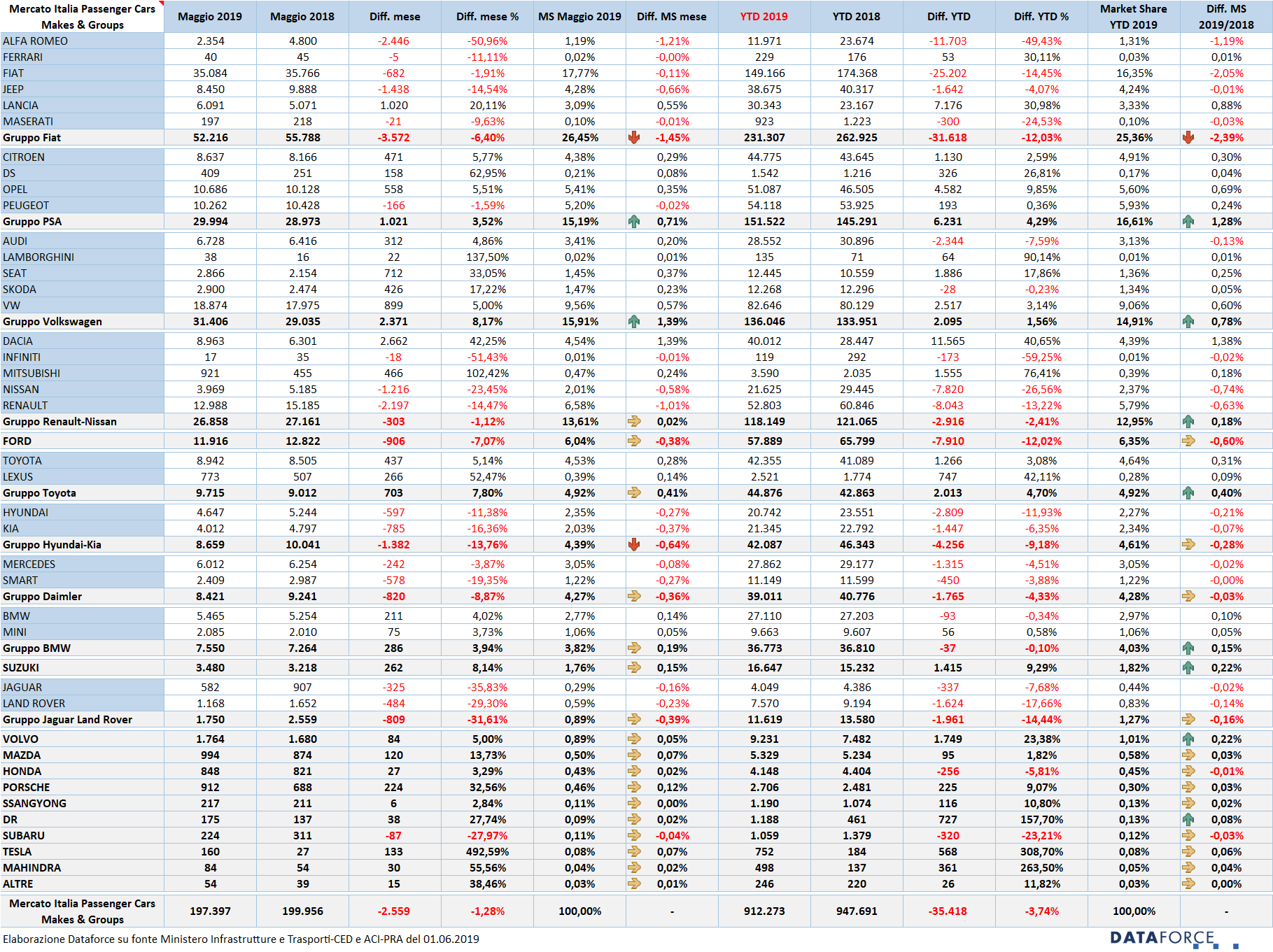The width and height of the screenshot is (1273, 952).
Task: Click red down arrow in Gruppo Hyundai-Kia MS month column
Action: pyautogui.click(x=634, y=545)
